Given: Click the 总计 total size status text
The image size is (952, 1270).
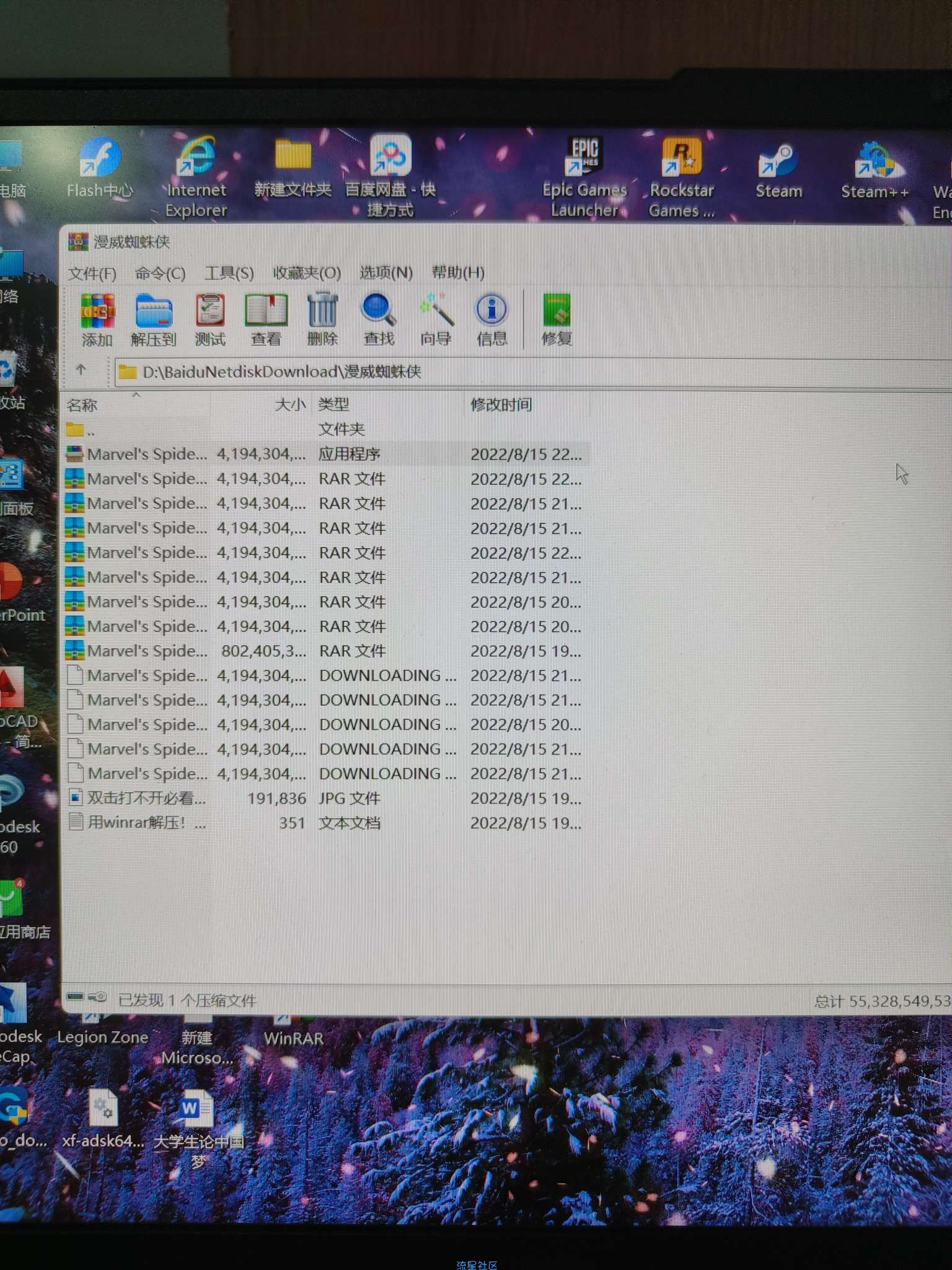Looking at the screenshot, I should [x=882, y=1001].
